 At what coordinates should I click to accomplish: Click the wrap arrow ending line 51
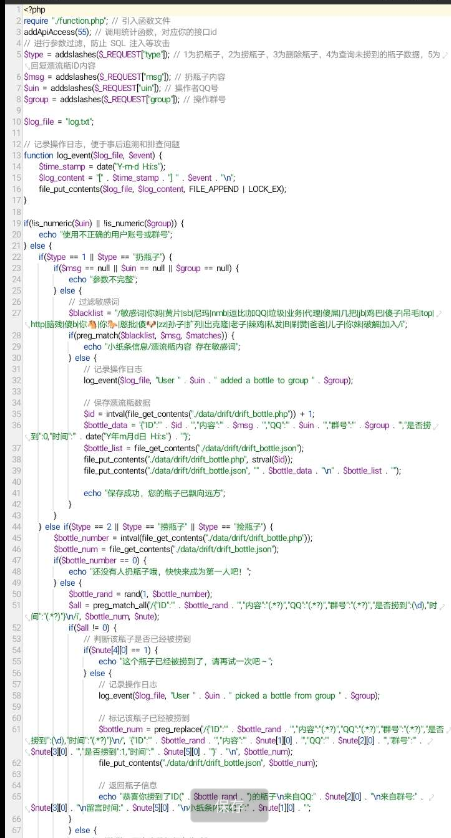(x=446, y=605)
